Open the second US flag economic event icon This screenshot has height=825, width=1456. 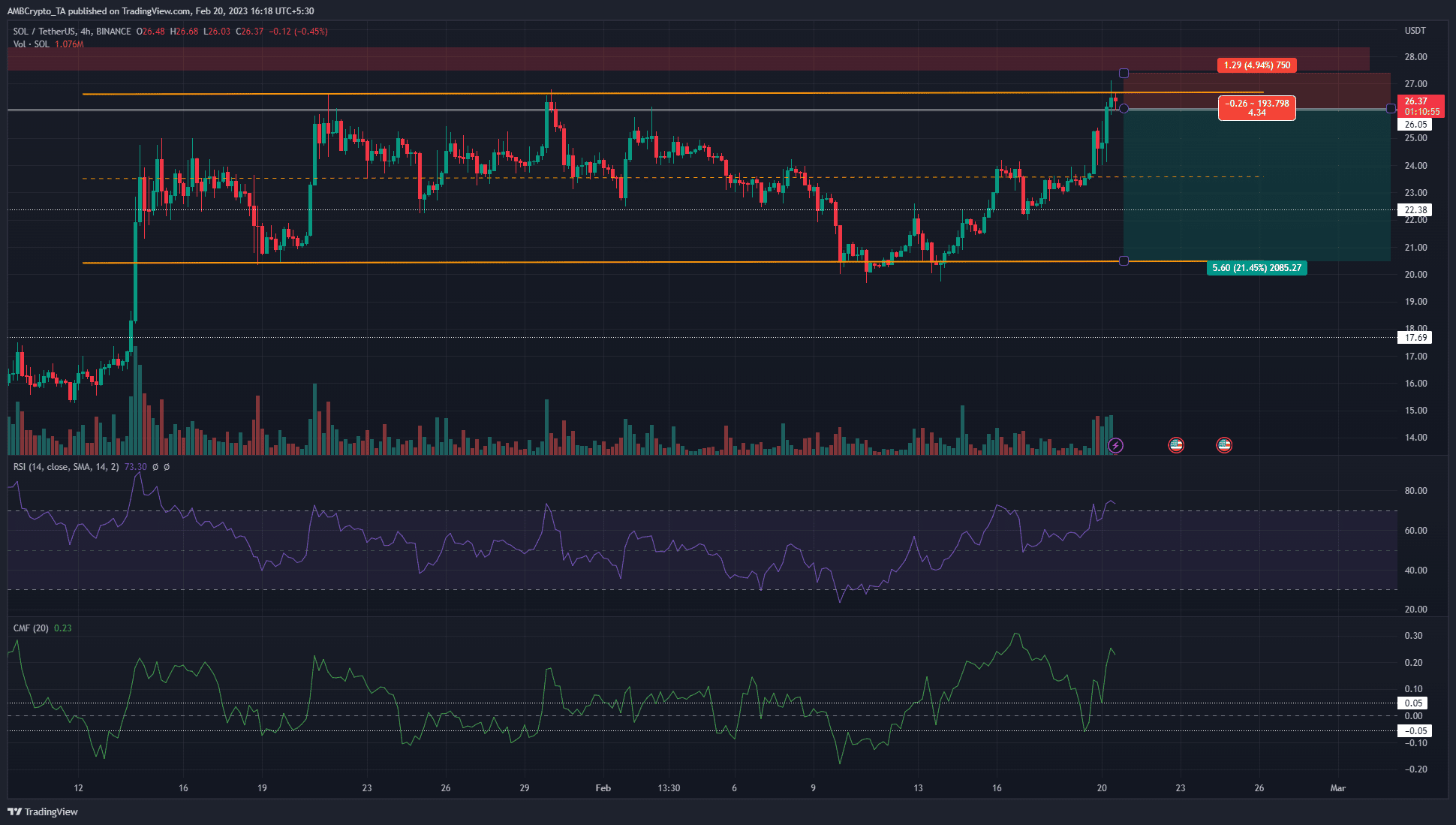point(1224,445)
